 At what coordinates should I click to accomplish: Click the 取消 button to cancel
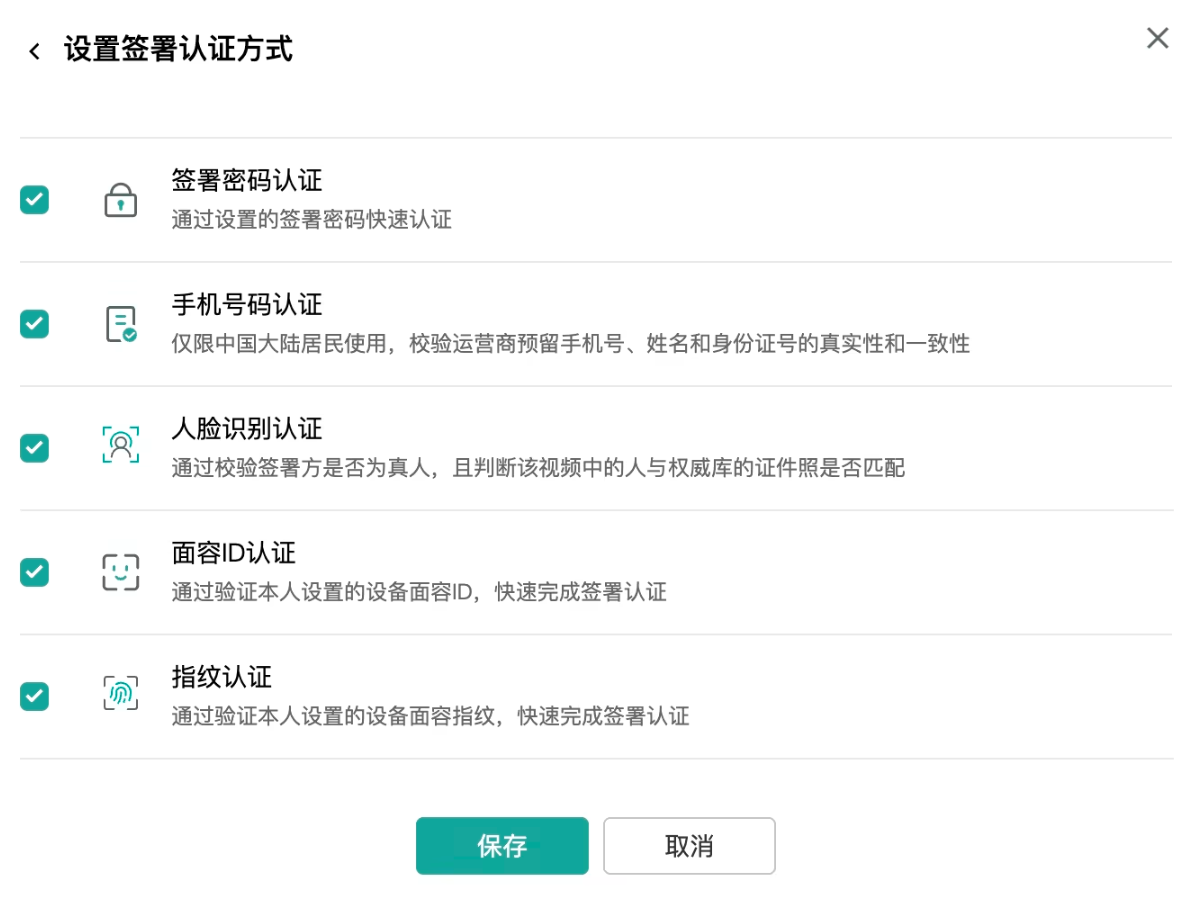pyautogui.click(x=689, y=845)
